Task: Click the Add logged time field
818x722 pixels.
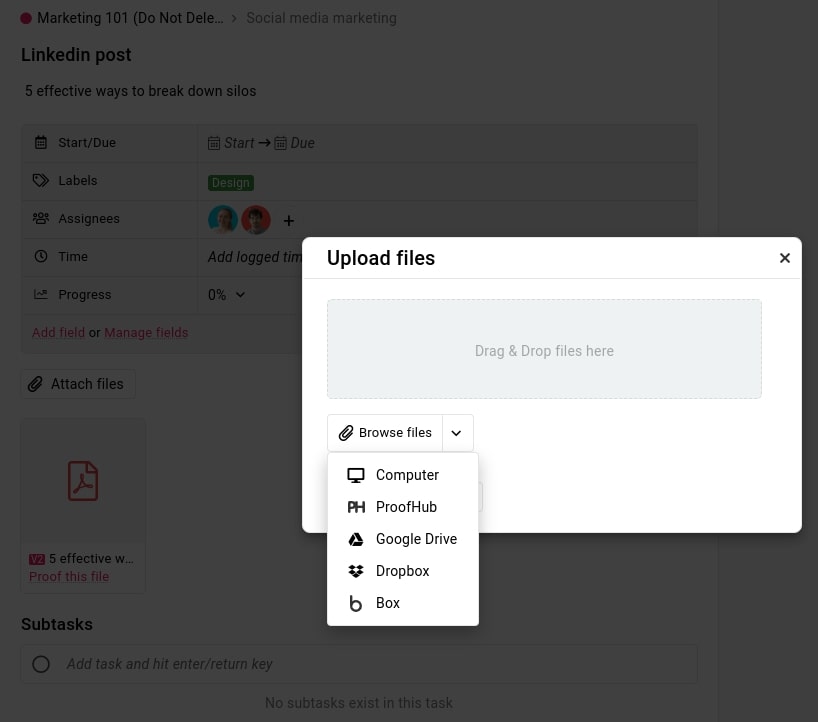Action: [x=255, y=257]
